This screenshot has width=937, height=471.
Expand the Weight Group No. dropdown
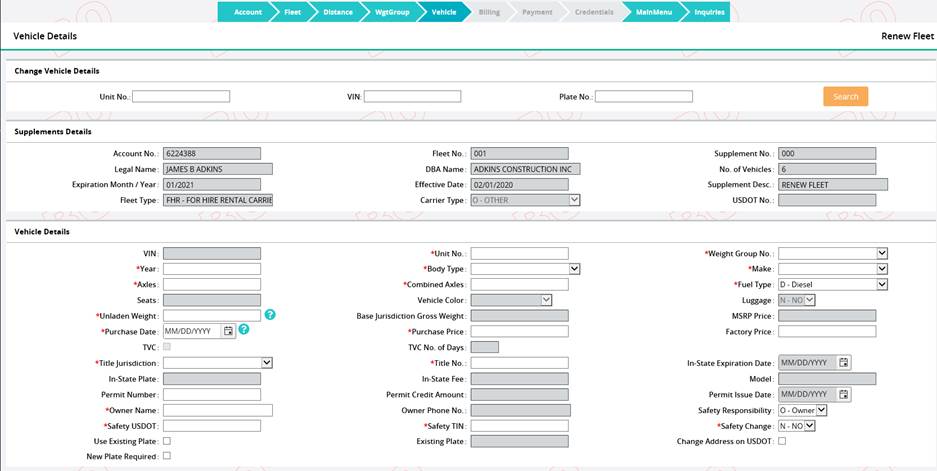881,254
